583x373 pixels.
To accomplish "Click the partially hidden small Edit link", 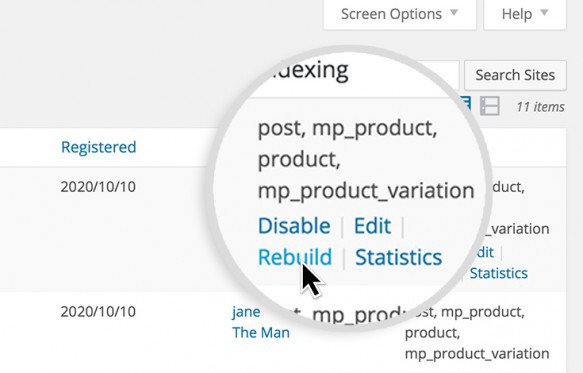I will [485, 253].
